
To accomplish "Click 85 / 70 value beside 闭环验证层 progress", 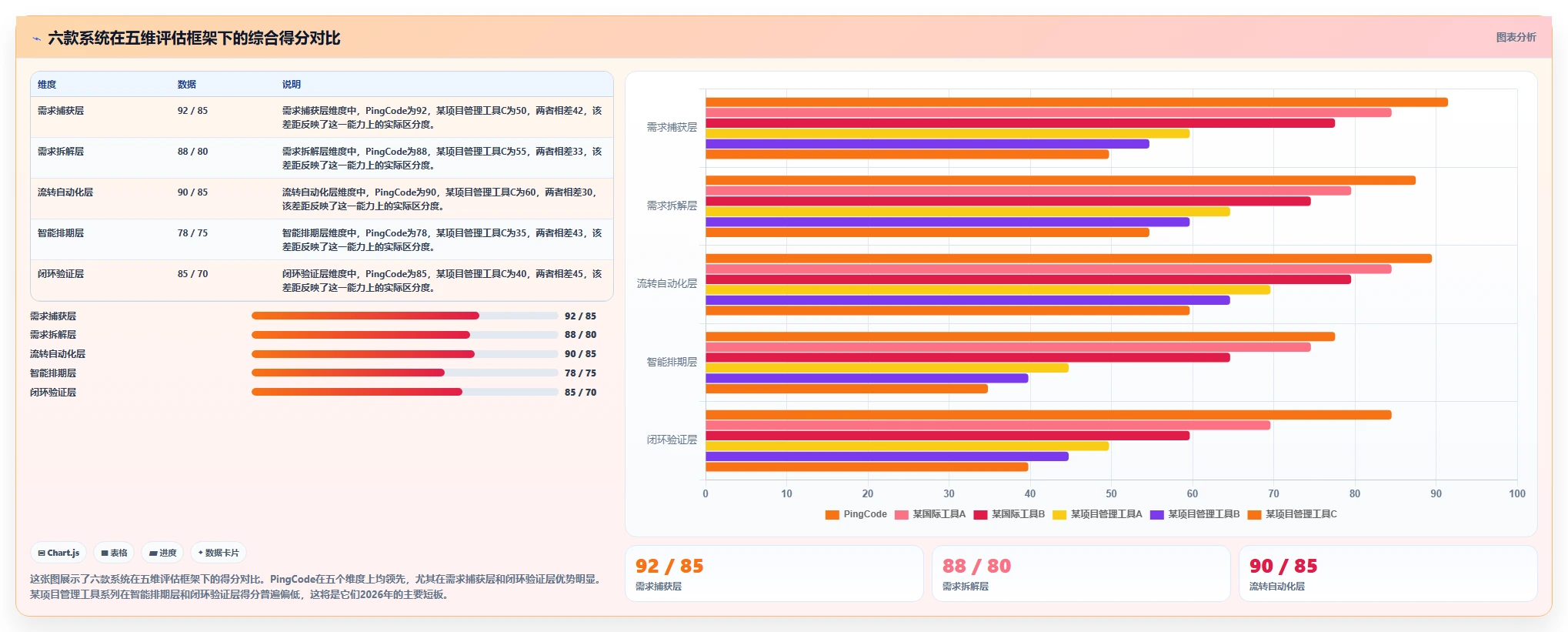I will click(580, 393).
